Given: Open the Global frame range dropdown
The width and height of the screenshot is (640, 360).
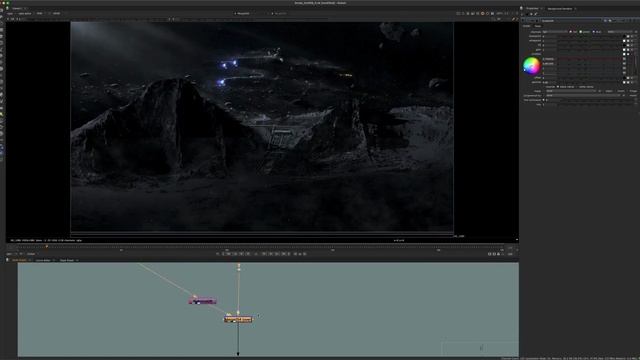Looking at the screenshot, I should coord(31,254).
